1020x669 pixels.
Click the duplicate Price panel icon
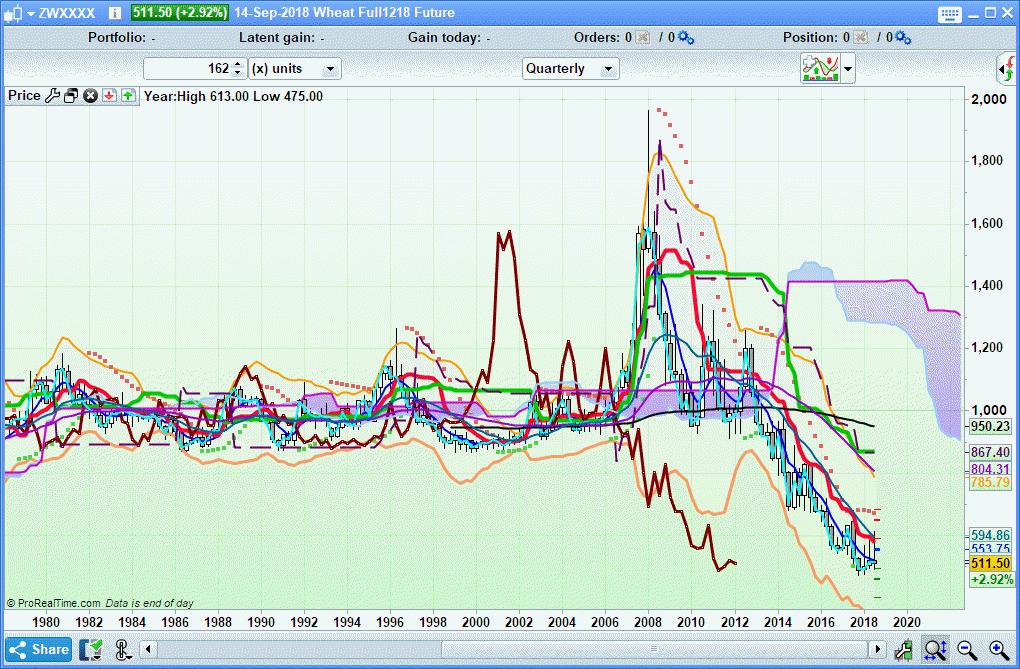[71, 96]
